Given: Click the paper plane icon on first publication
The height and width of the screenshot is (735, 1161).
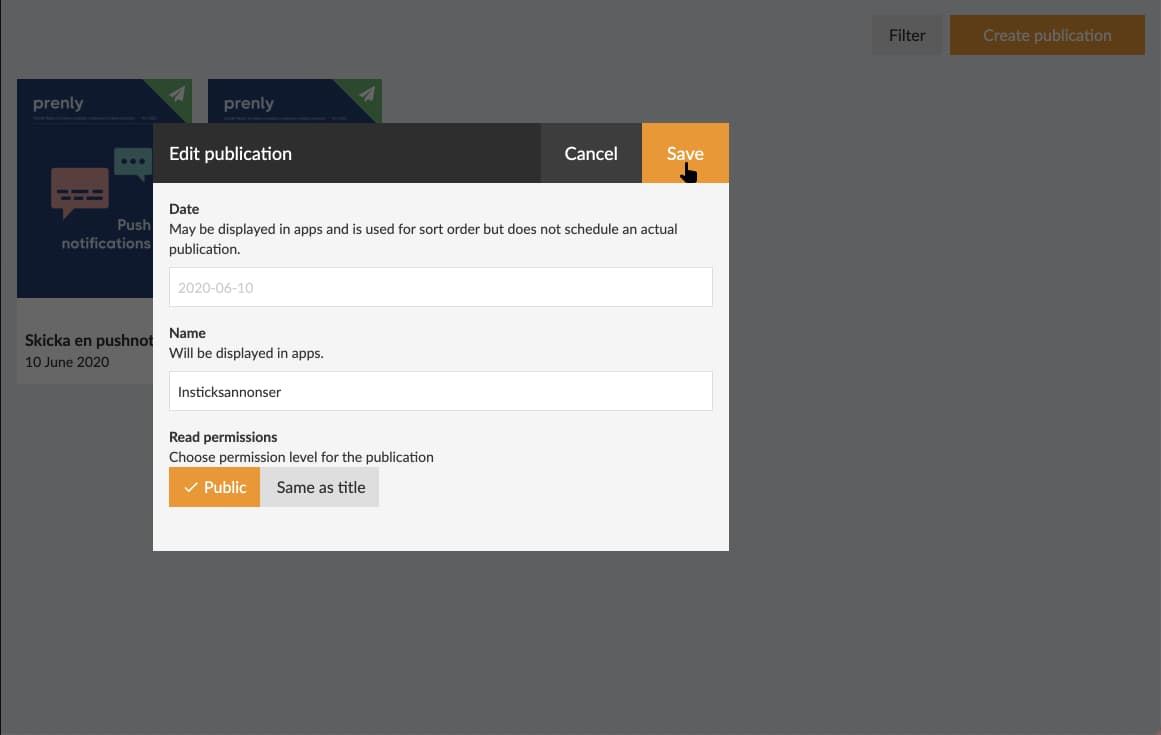Looking at the screenshot, I should coord(177,94).
